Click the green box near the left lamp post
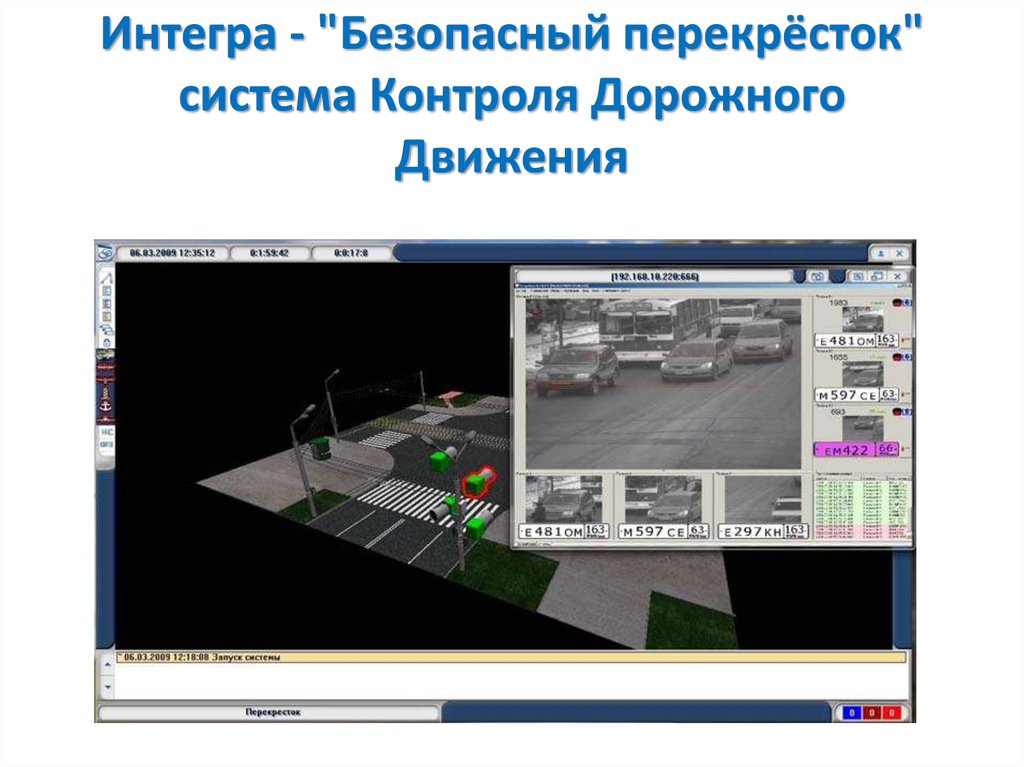Viewport: 1024px width, 767px height. tap(319, 448)
